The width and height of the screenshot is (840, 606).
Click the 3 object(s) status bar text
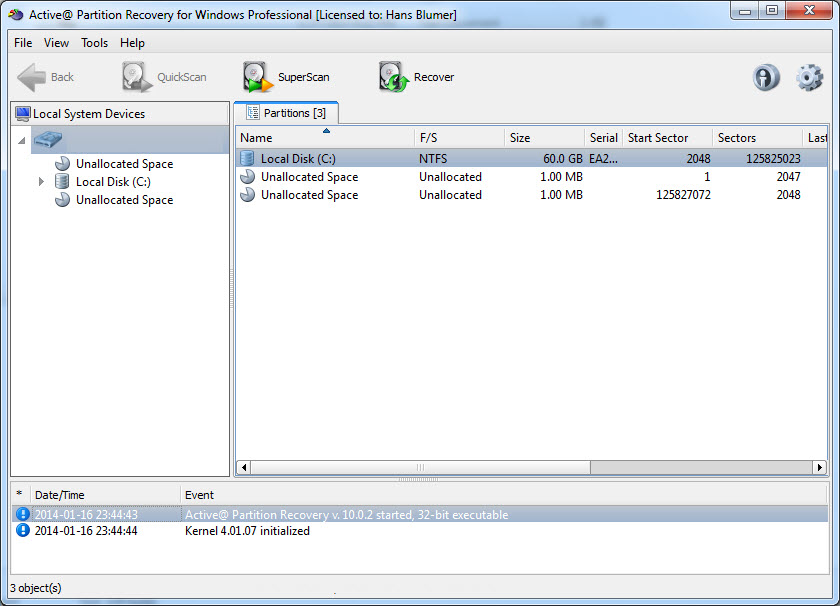(35, 588)
